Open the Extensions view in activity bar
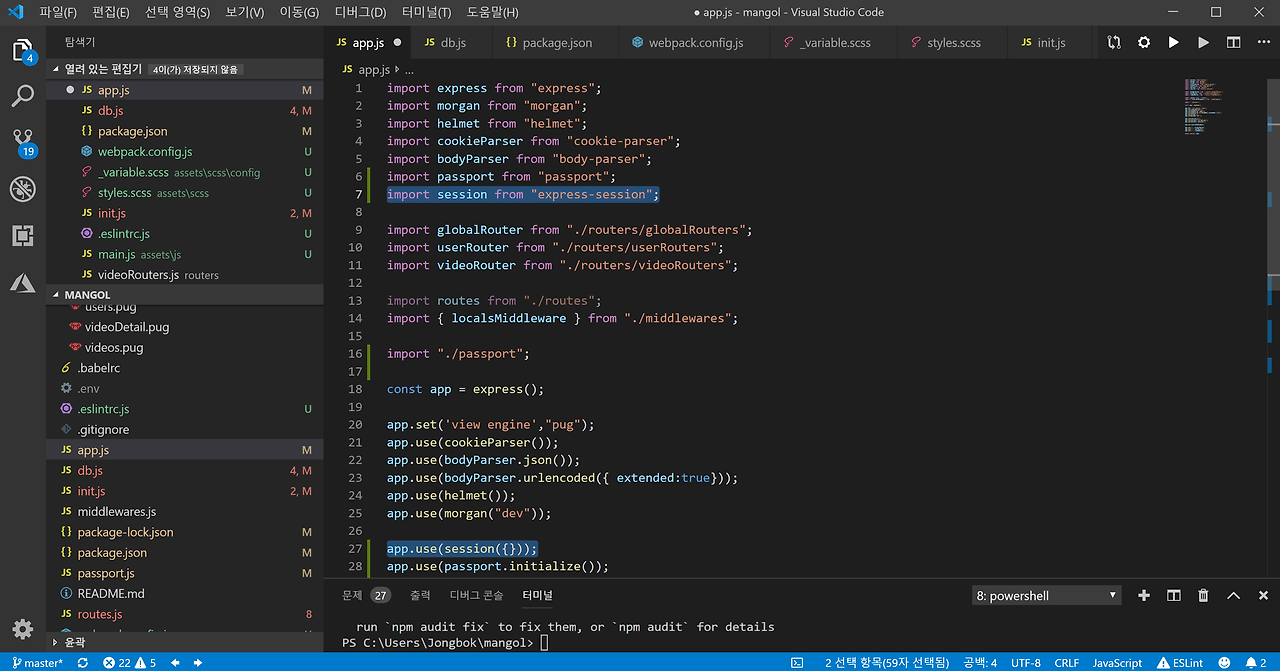 [22, 236]
